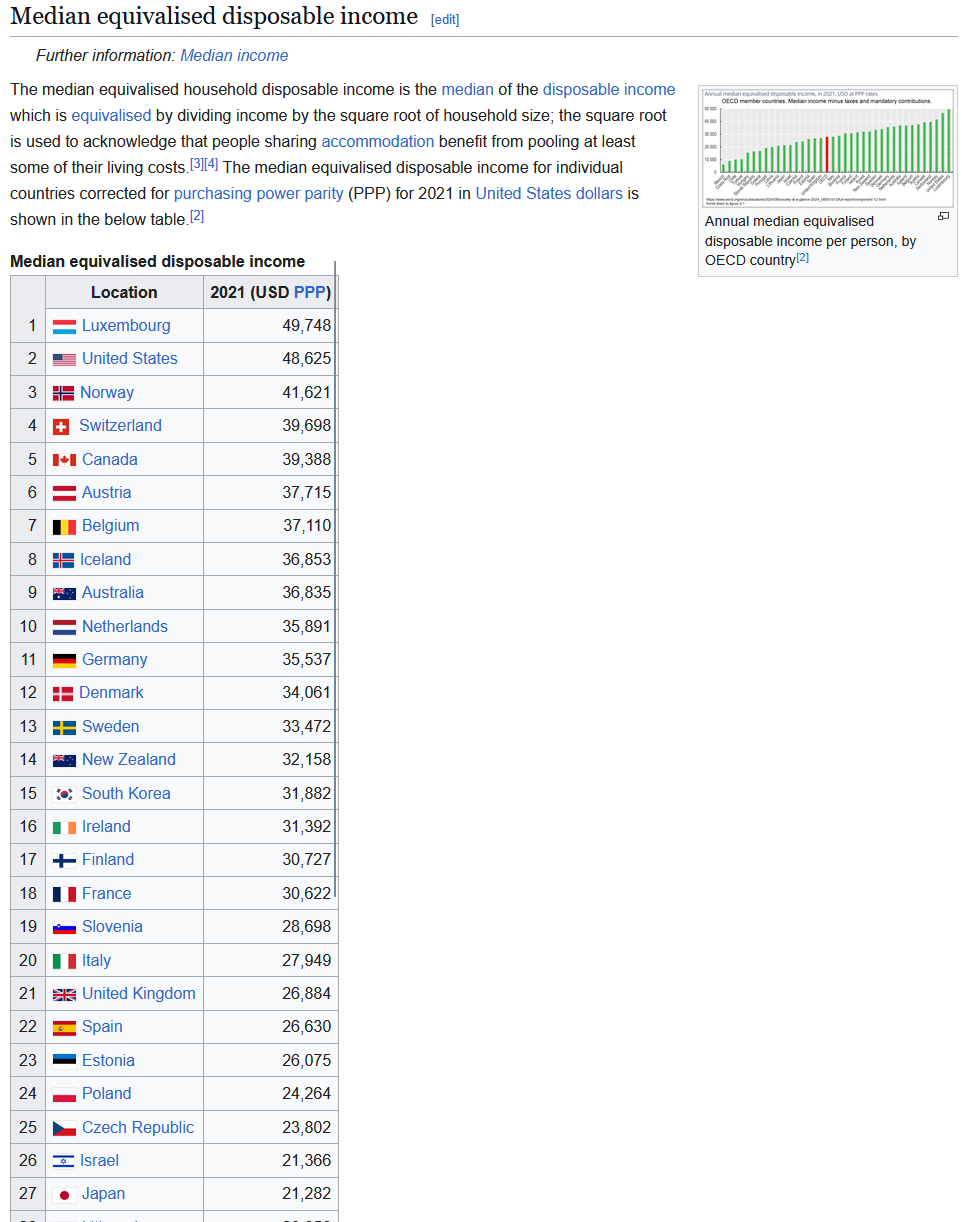Open the Poland country link

pos(107,1094)
